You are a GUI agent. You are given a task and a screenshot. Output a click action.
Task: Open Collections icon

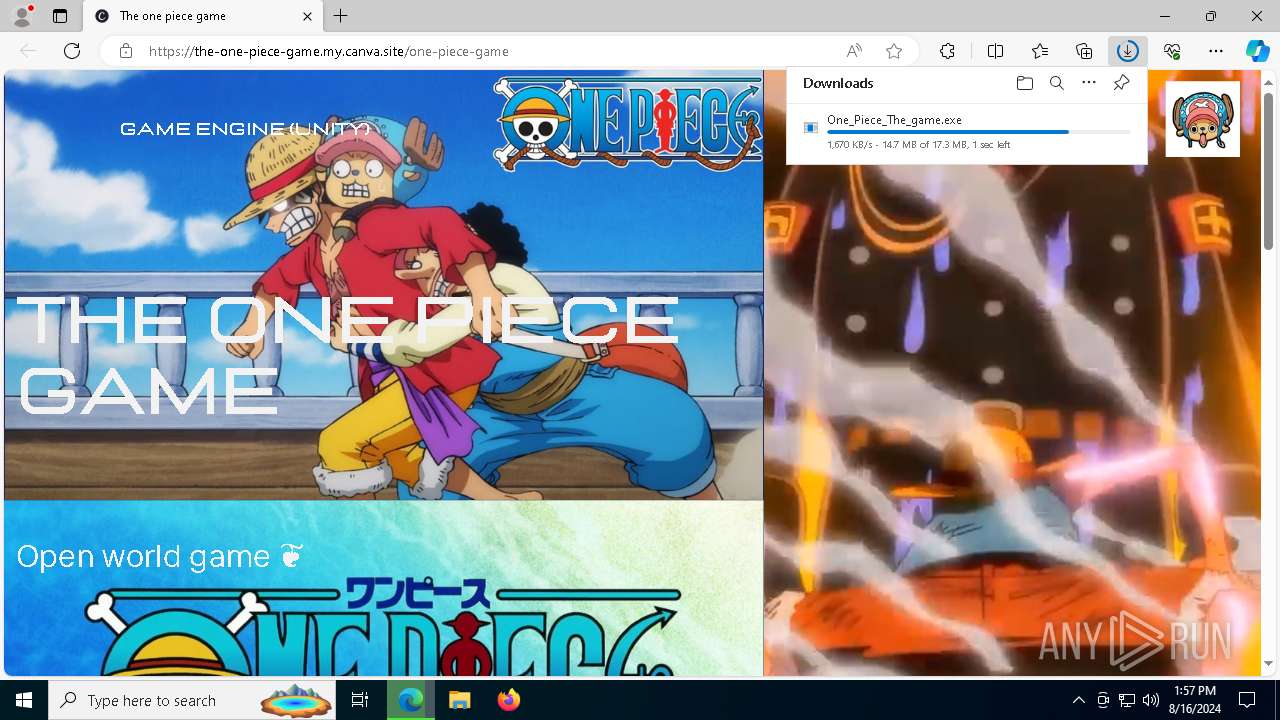click(1084, 51)
